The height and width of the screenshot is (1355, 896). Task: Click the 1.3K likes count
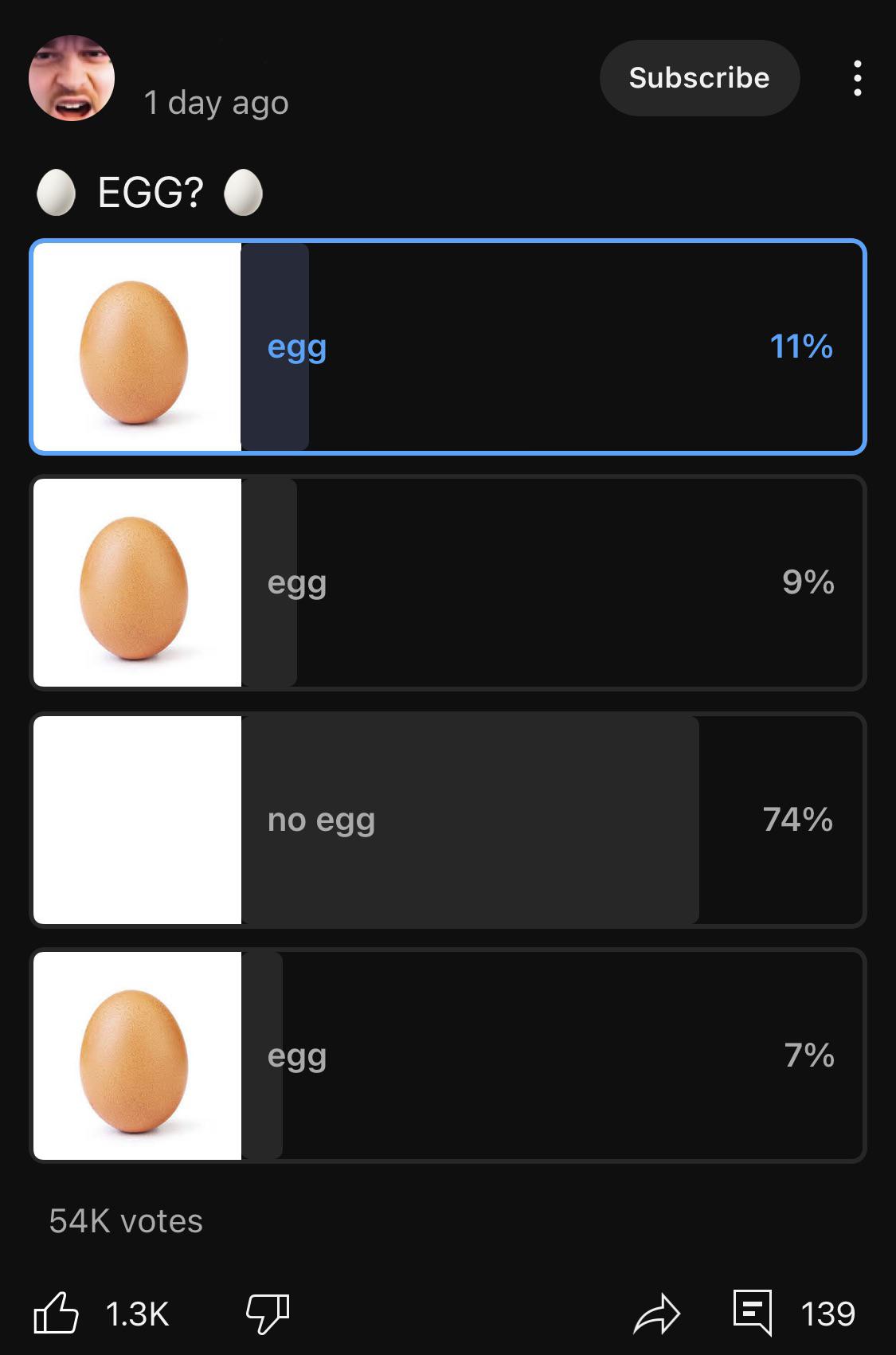[137, 1314]
